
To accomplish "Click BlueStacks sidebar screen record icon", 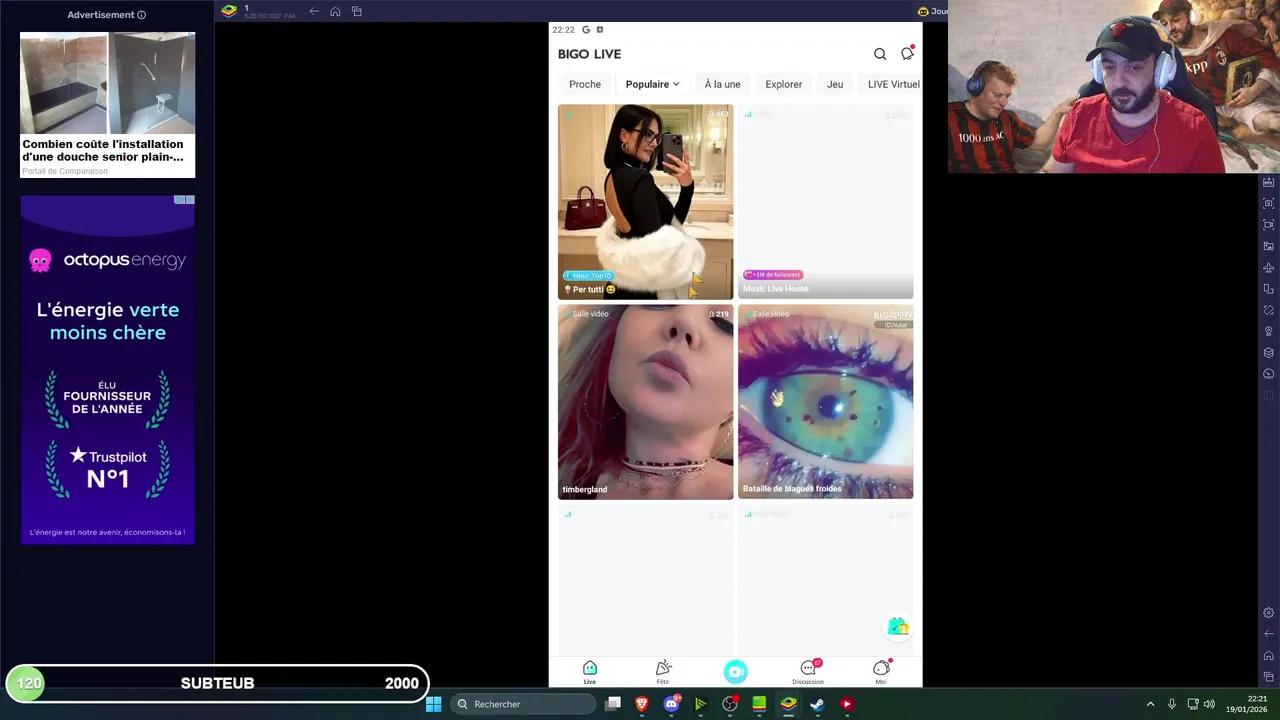I will click(1269, 224).
